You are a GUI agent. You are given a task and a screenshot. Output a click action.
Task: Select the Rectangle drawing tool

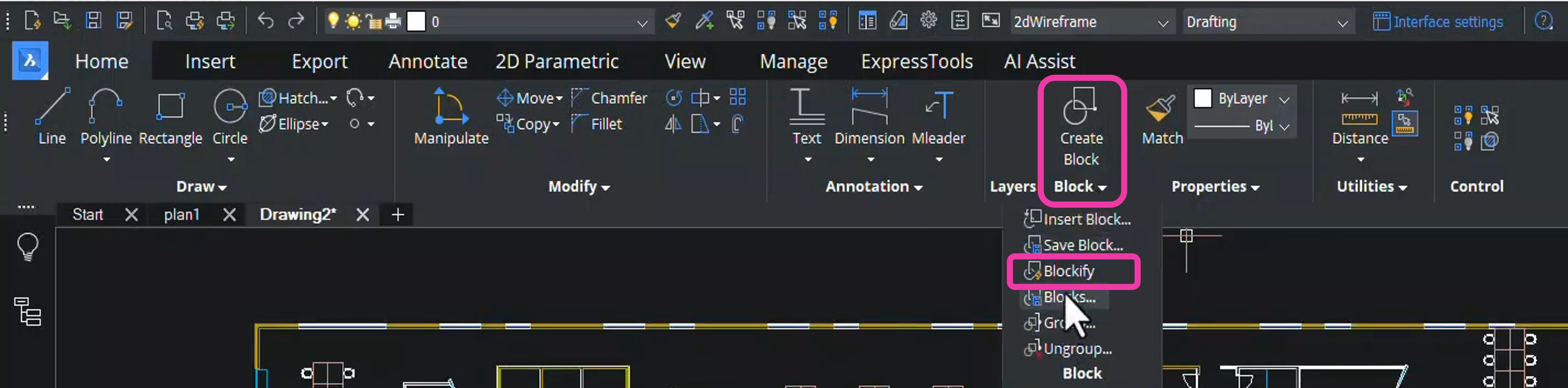pos(170,116)
